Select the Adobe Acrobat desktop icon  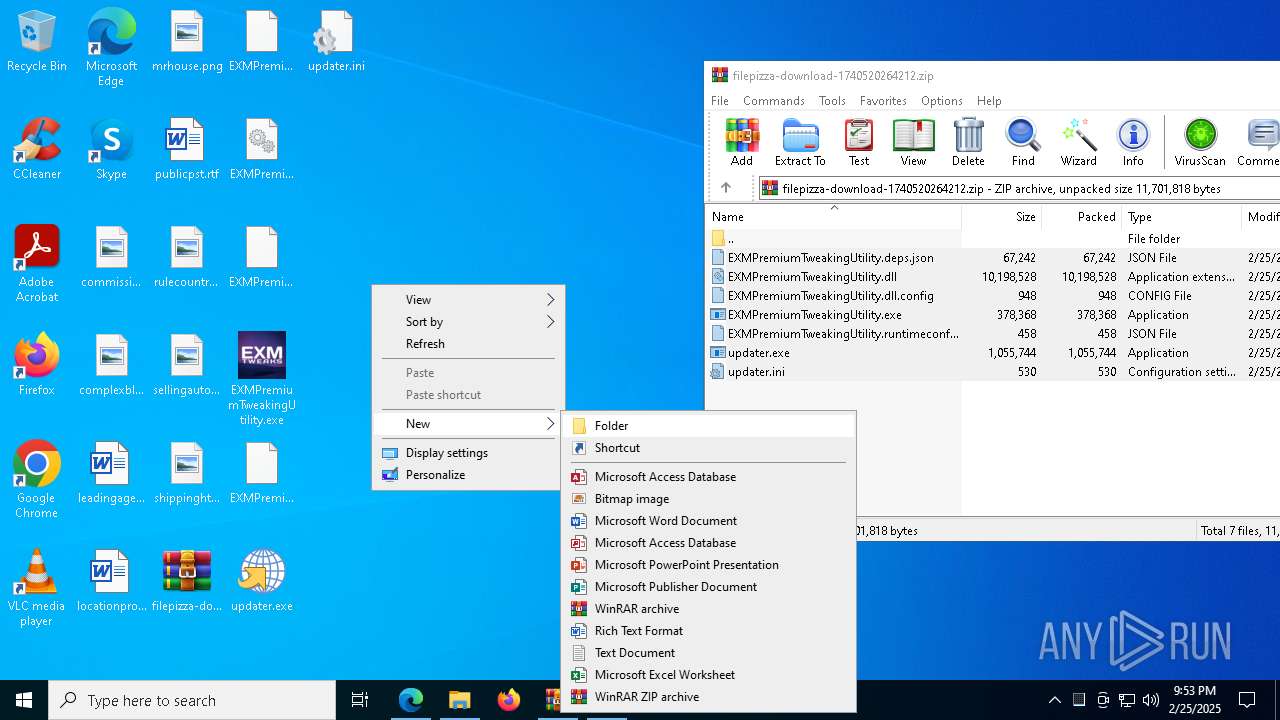[37, 264]
